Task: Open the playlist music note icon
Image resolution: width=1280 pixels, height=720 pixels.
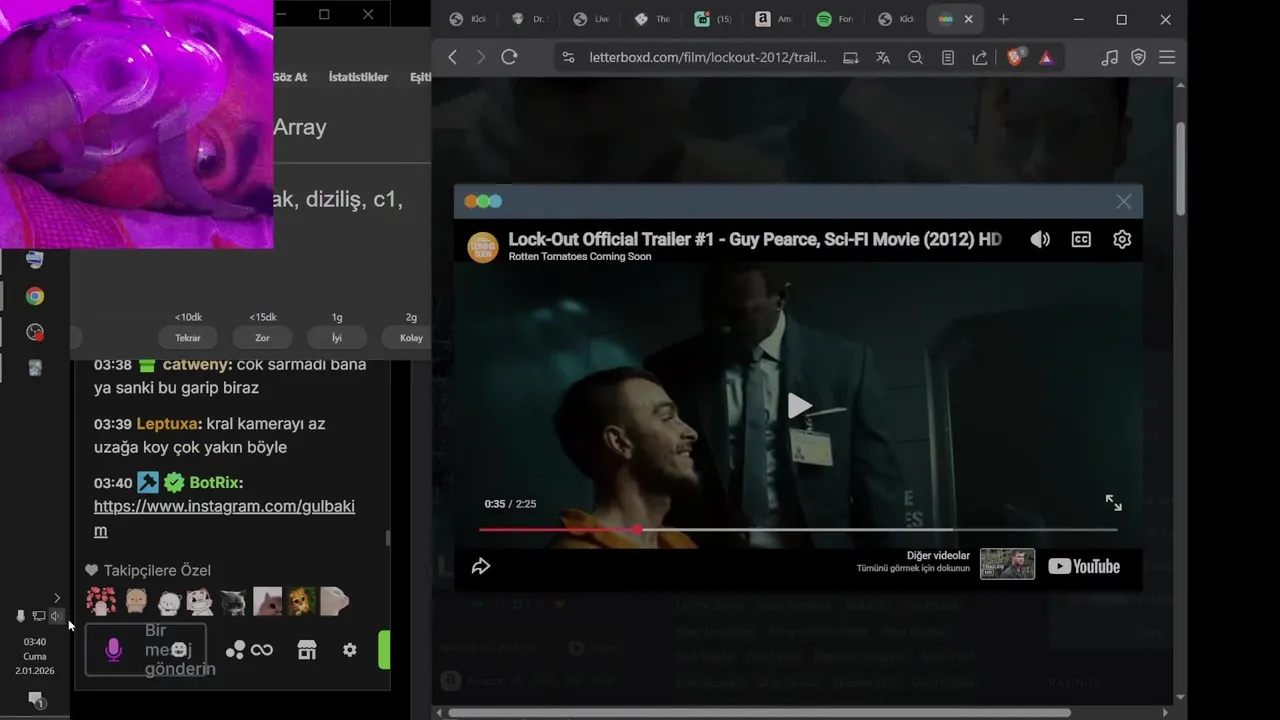Action: click(1109, 58)
